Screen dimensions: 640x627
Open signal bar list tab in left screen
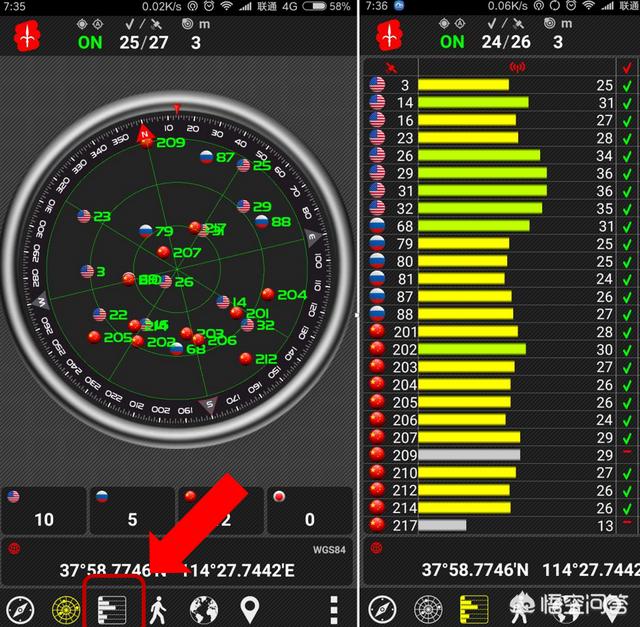pyautogui.click(x=112, y=610)
